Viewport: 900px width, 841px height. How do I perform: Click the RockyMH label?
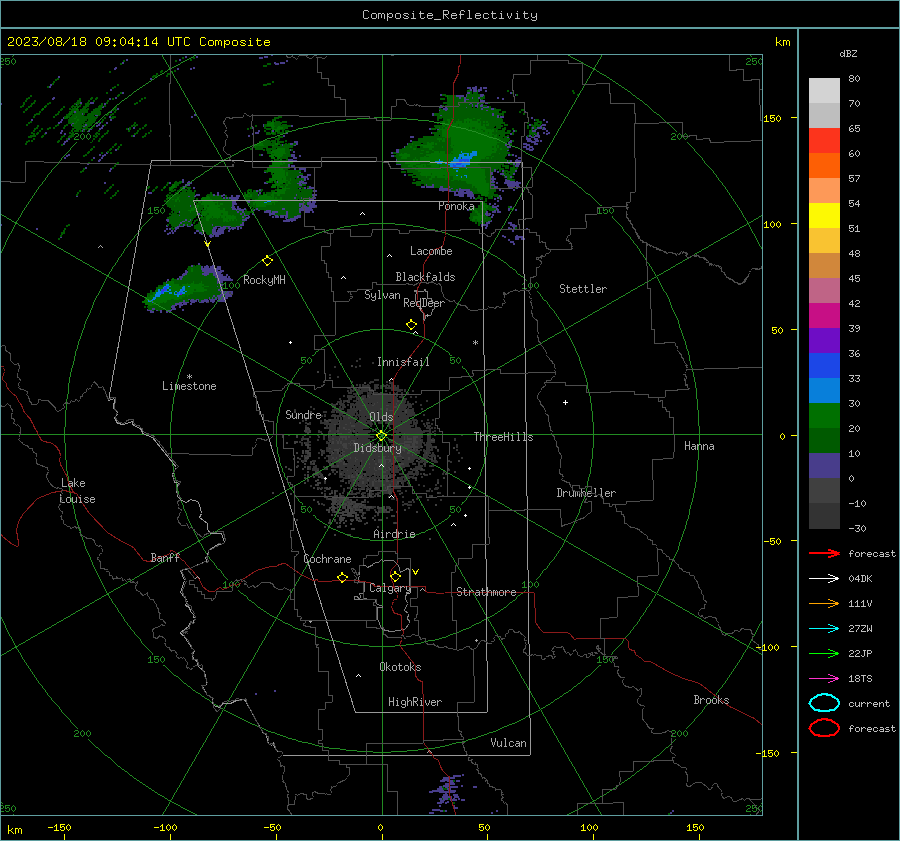pos(264,280)
